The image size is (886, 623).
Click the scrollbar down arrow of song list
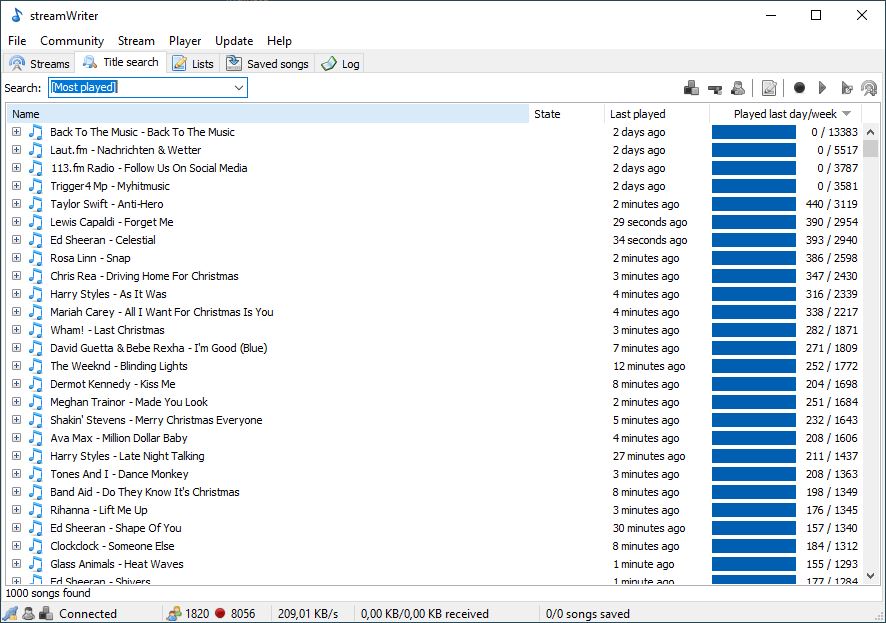[x=871, y=576]
